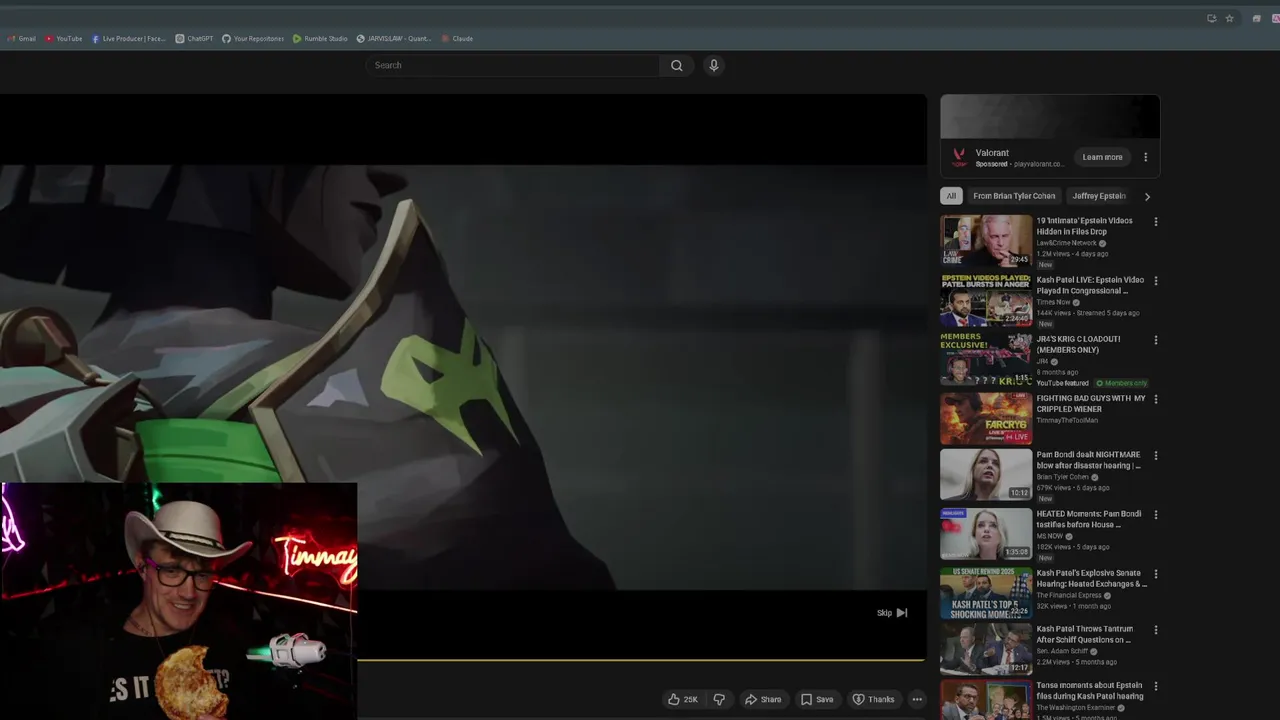This screenshot has width=1280, height=720.
Task: Click Learn more on Valorant ad
Action: (1102, 157)
